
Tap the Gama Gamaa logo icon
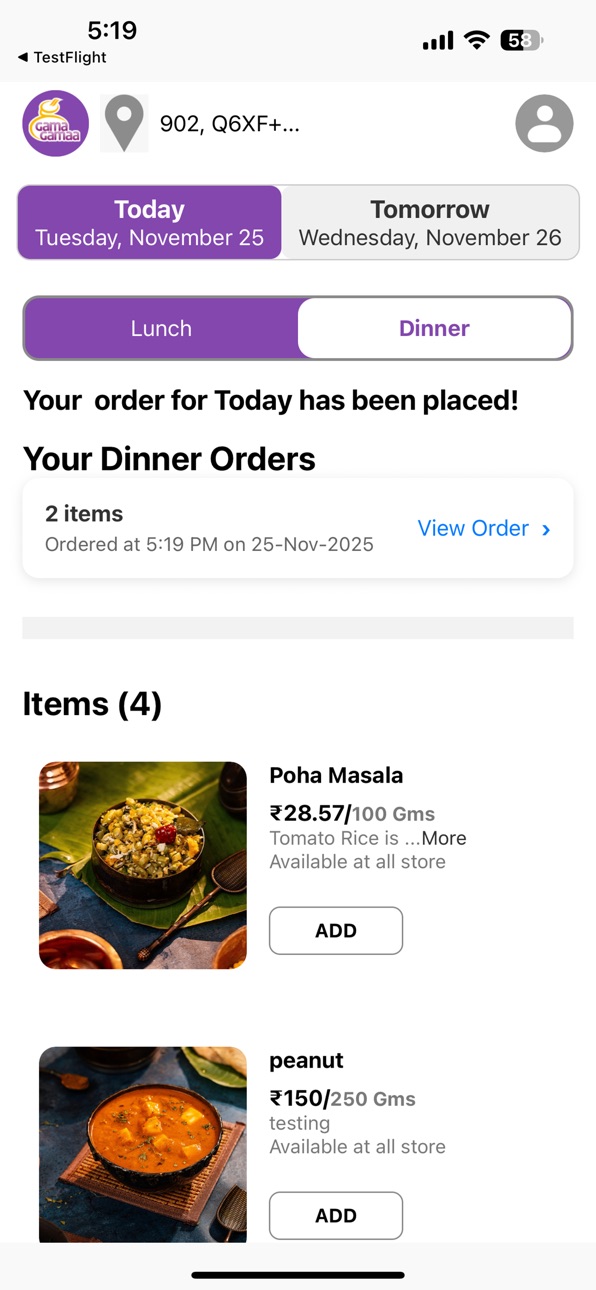coord(56,123)
